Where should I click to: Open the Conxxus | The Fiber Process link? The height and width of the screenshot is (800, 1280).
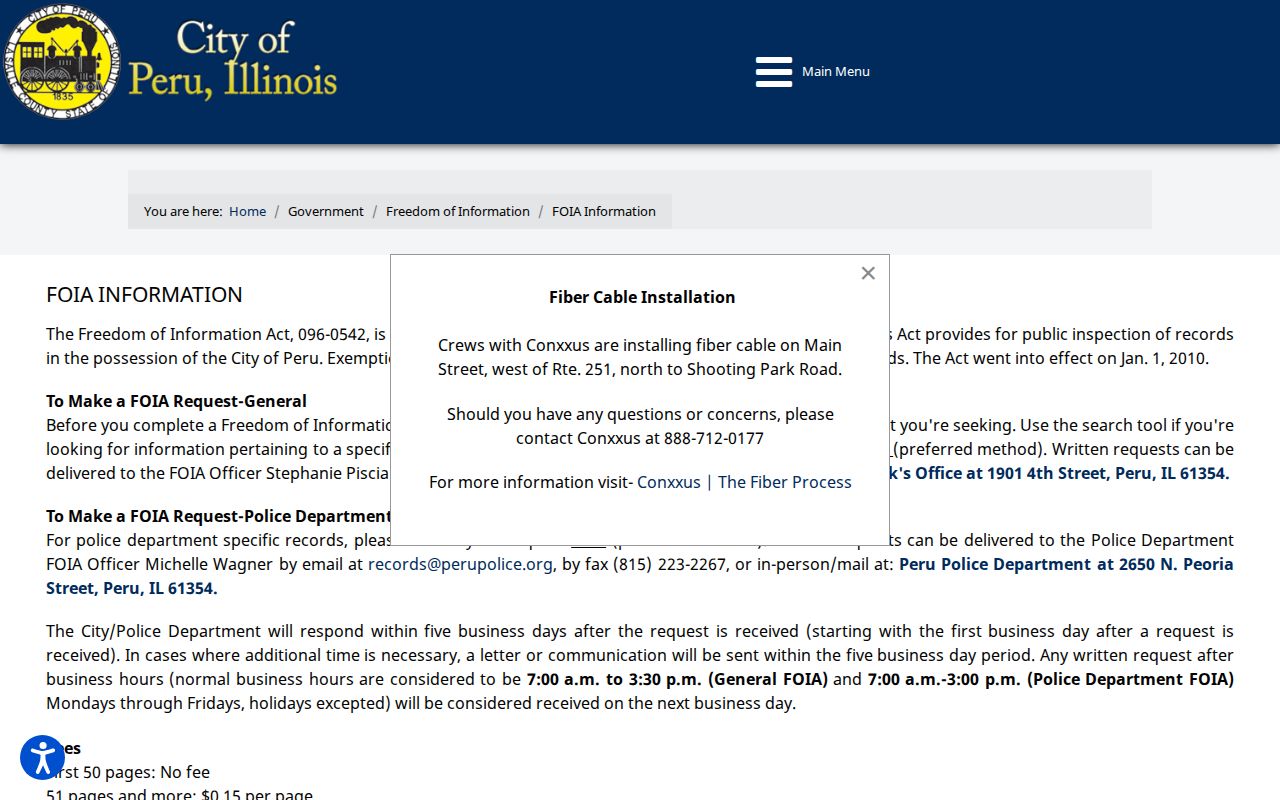coord(744,482)
